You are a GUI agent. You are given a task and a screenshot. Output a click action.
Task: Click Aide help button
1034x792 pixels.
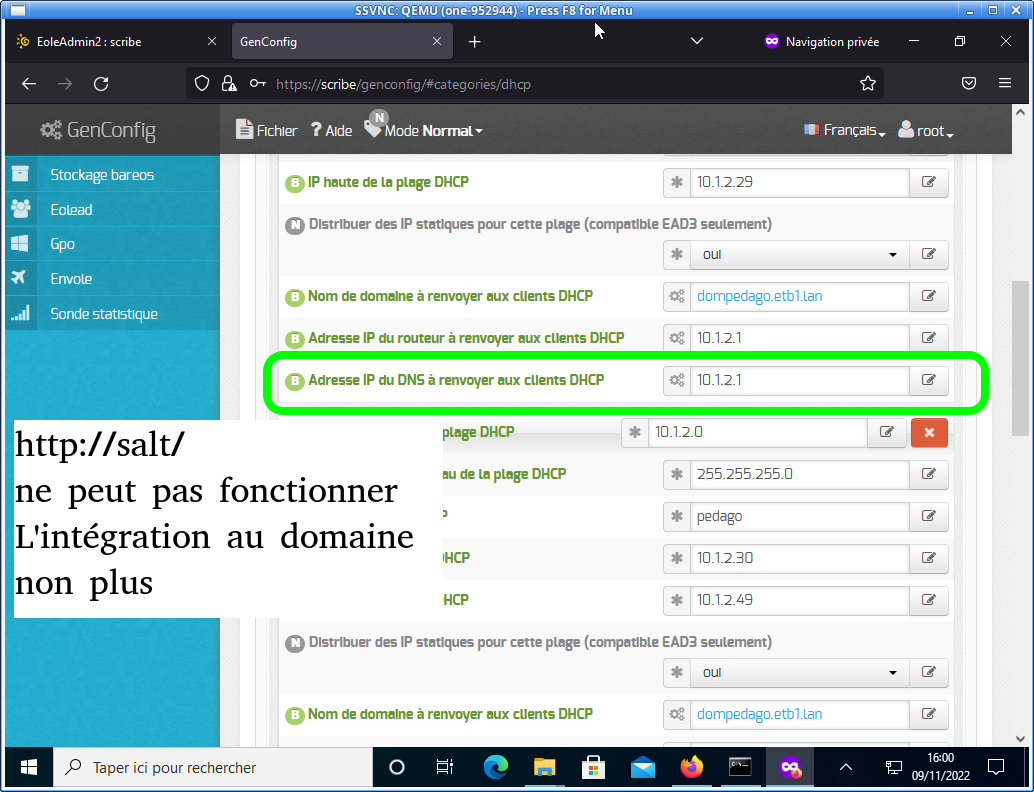(x=331, y=131)
